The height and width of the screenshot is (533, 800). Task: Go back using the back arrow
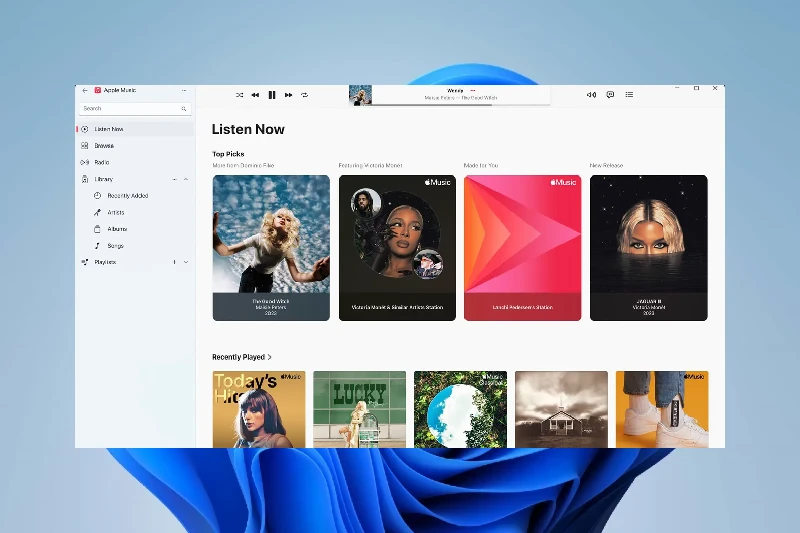[85, 90]
